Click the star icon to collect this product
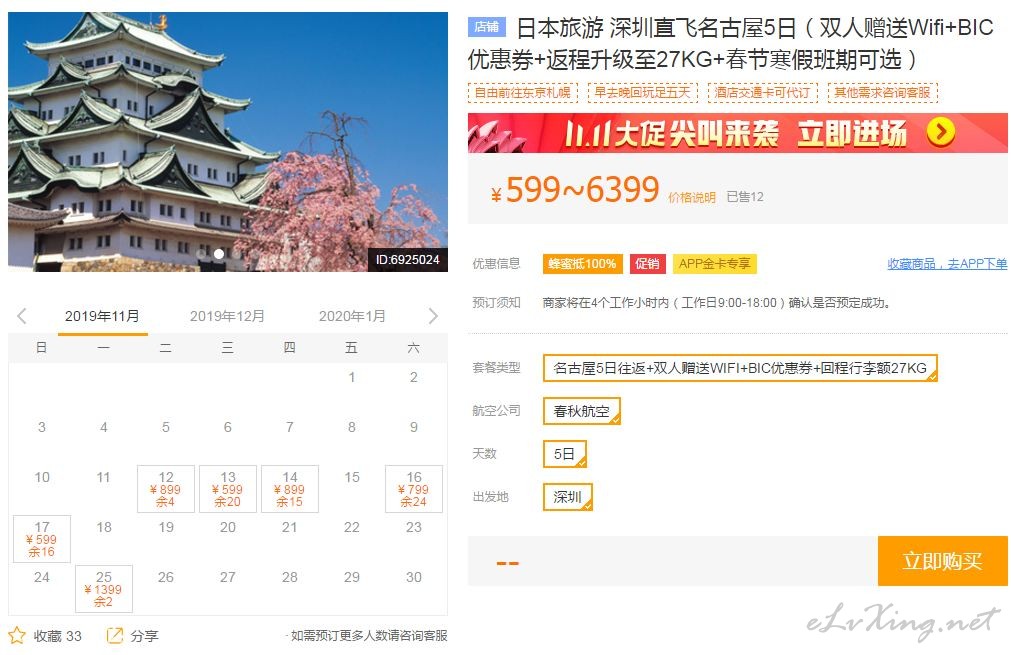1011x655 pixels. coord(17,636)
